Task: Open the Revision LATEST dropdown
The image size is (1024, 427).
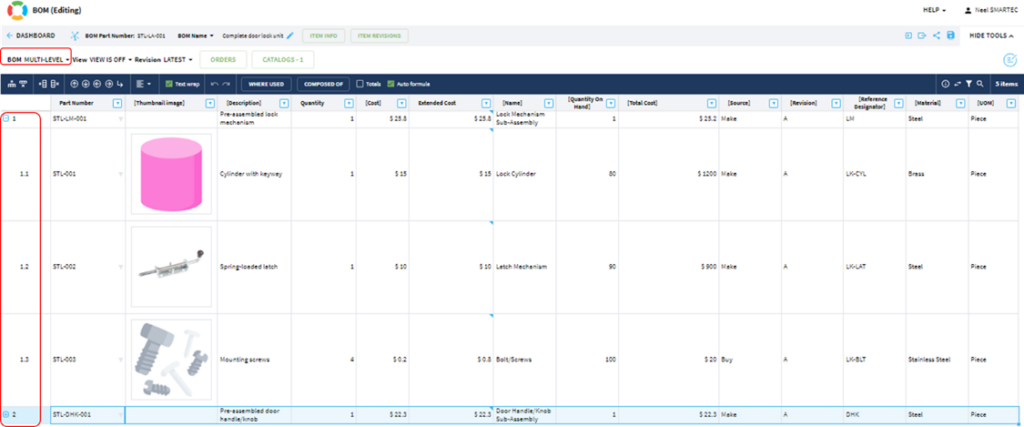Action: pyautogui.click(x=163, y=59)
